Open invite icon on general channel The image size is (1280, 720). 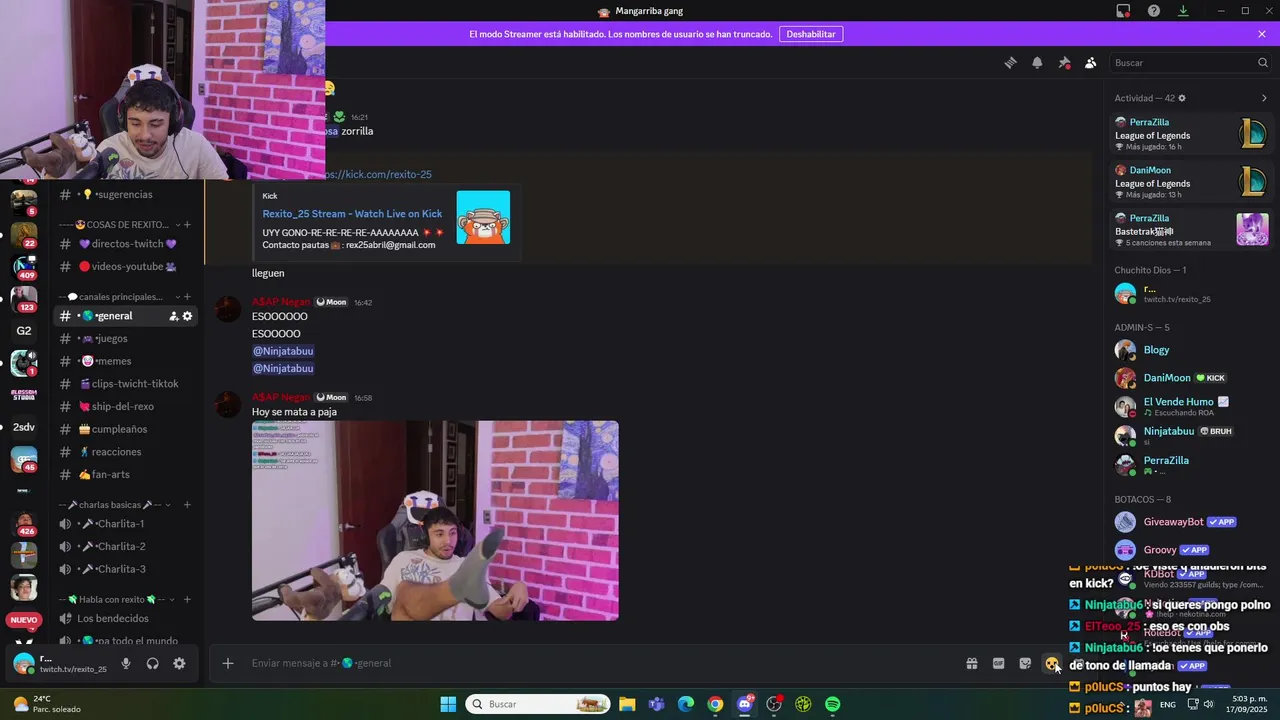pos(173,316)
